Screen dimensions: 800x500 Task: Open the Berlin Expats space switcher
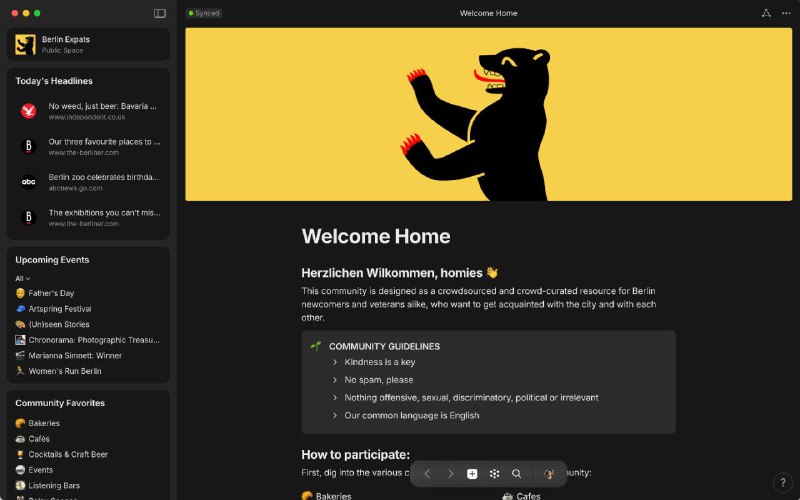click(x=88, y=44)
